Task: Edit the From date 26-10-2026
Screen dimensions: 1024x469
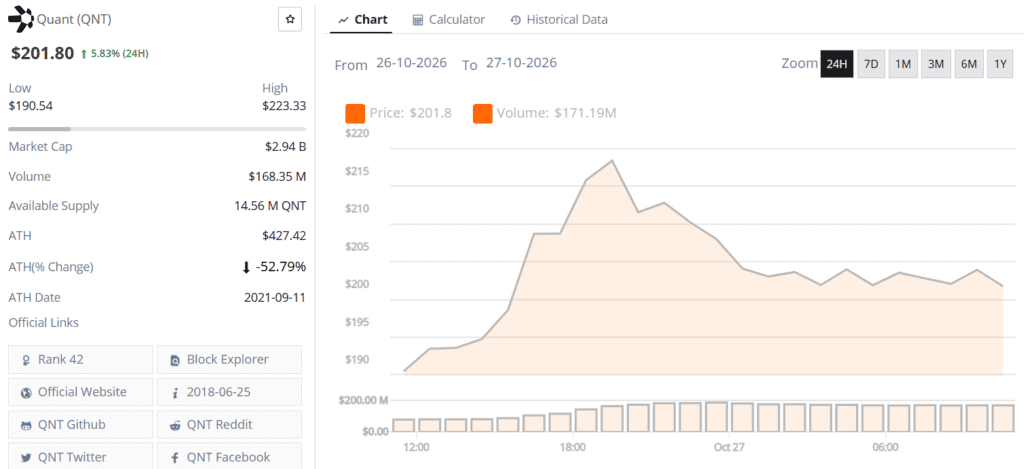Action: click(x=411, y=63)
